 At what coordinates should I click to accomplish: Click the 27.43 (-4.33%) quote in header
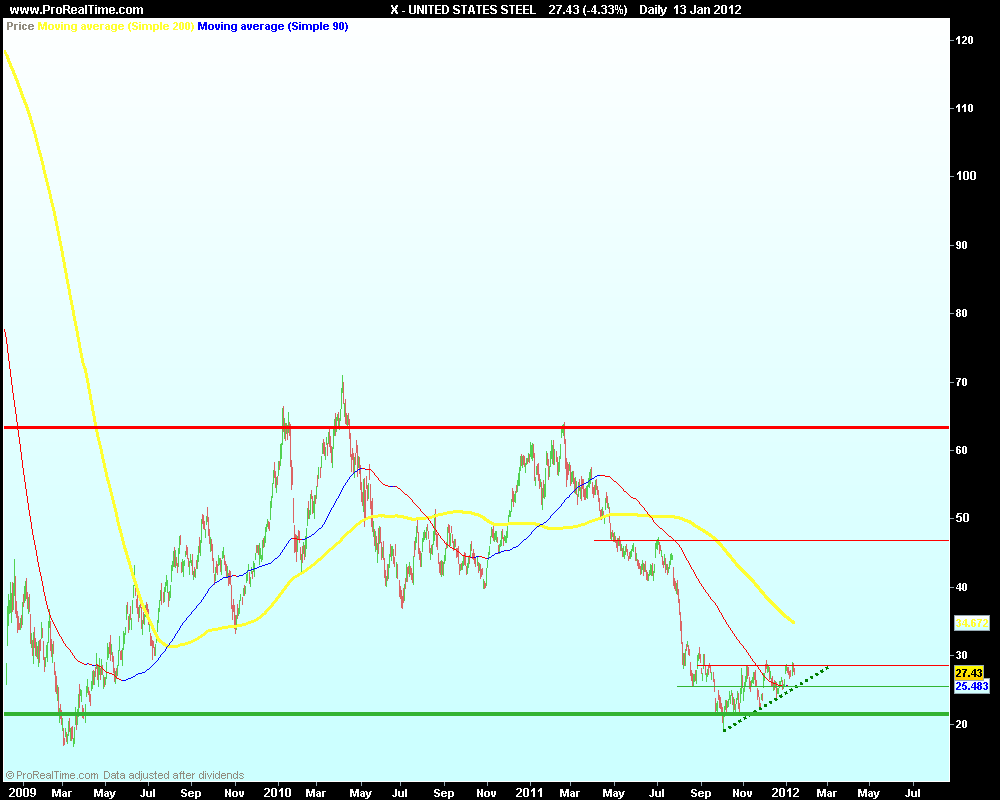(588, 10)
